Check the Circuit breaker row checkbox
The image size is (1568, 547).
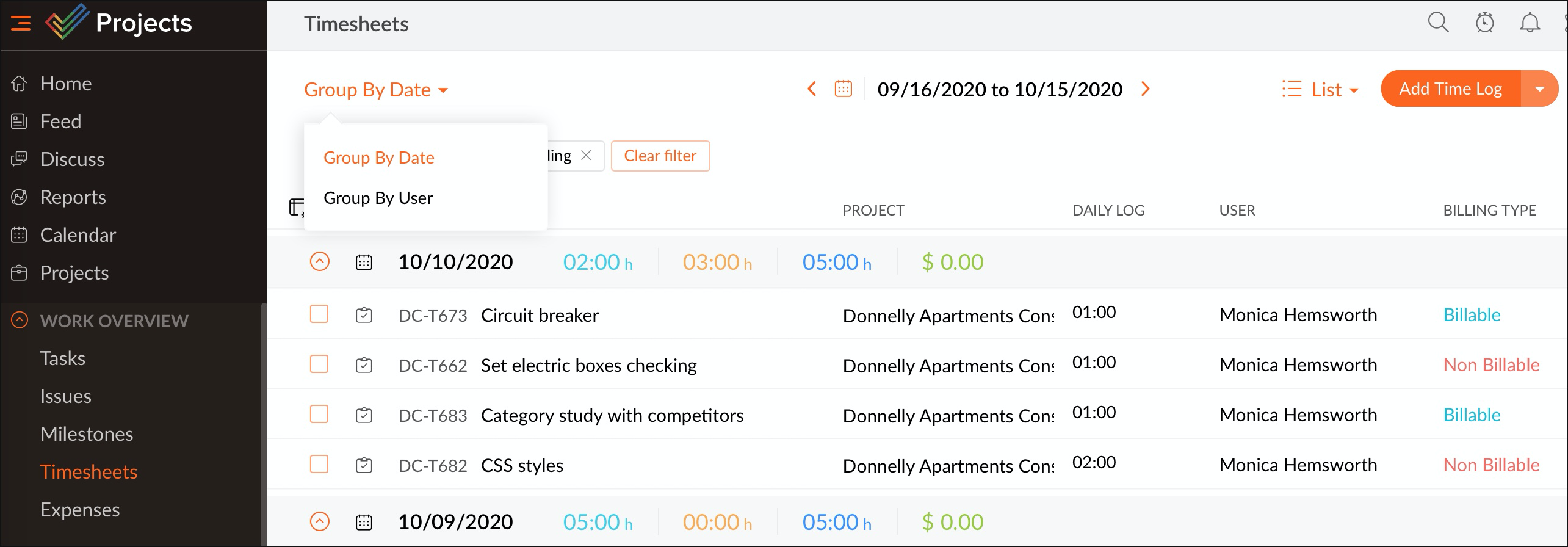click(x=319, y=314)
